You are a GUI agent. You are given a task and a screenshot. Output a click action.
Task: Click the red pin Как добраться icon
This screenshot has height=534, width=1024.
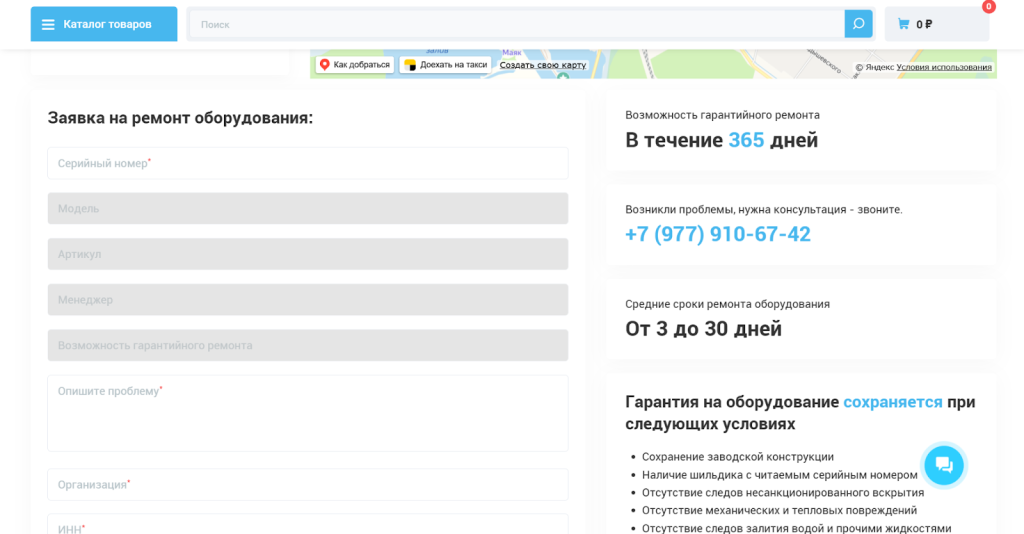(324, 65)
